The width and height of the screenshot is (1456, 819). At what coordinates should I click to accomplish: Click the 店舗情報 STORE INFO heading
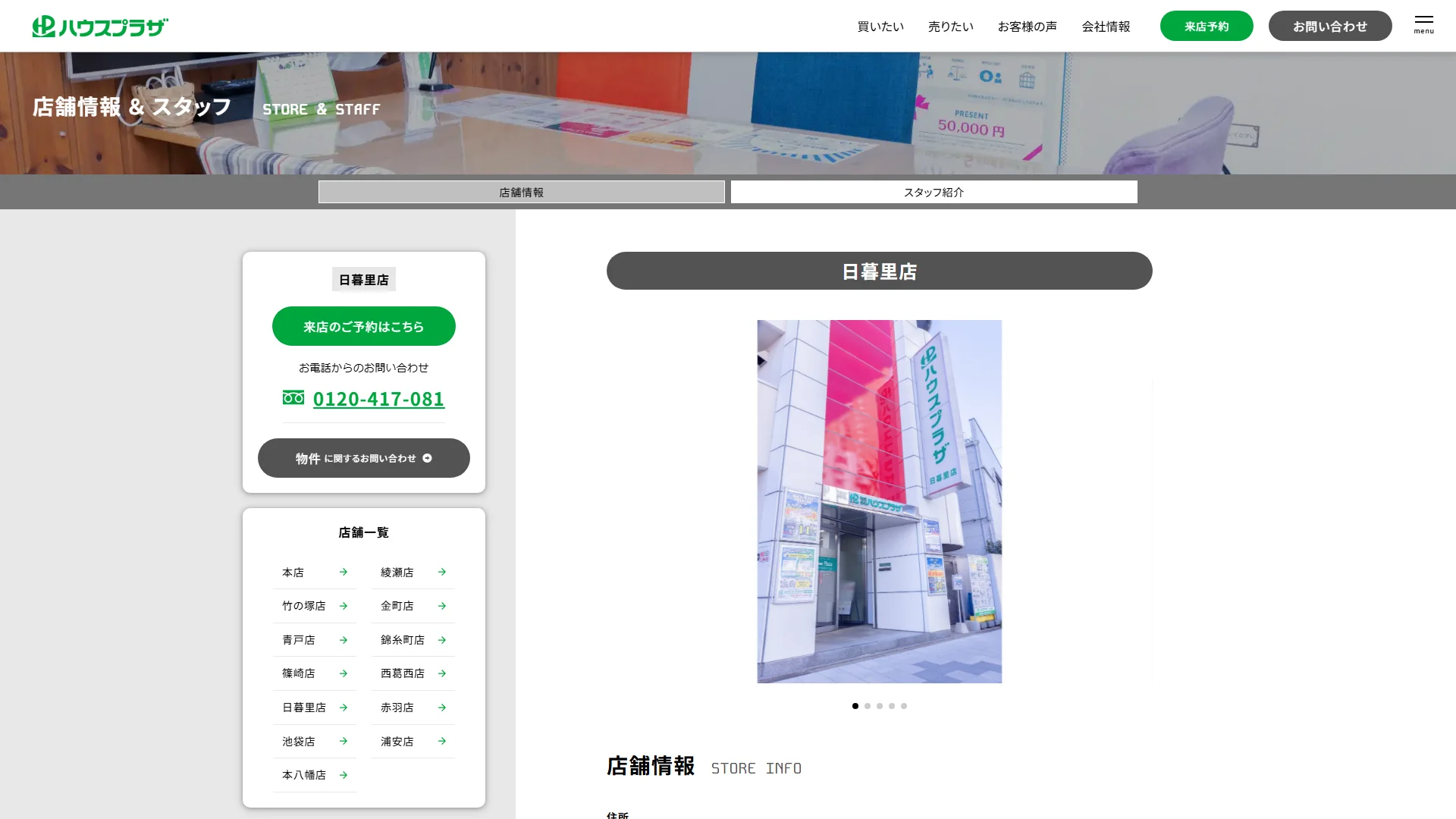point(704,767)
